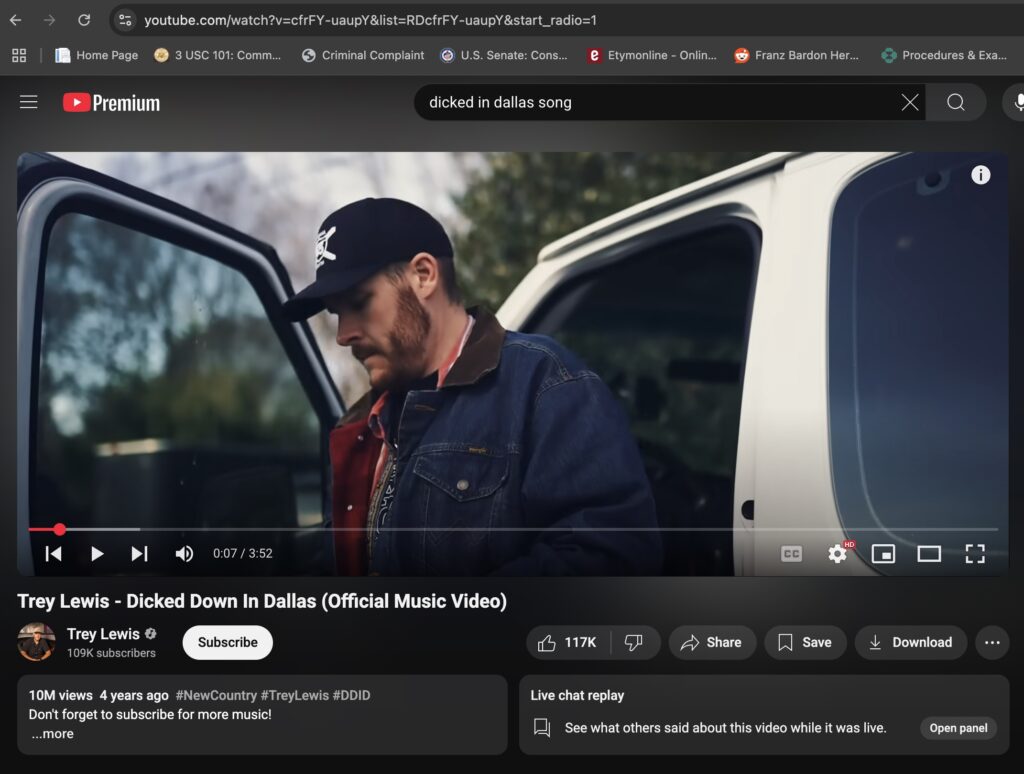The width and height of the screenshot is (1024, 774).
Task: Mute the video volume
Action: point(184,553)
